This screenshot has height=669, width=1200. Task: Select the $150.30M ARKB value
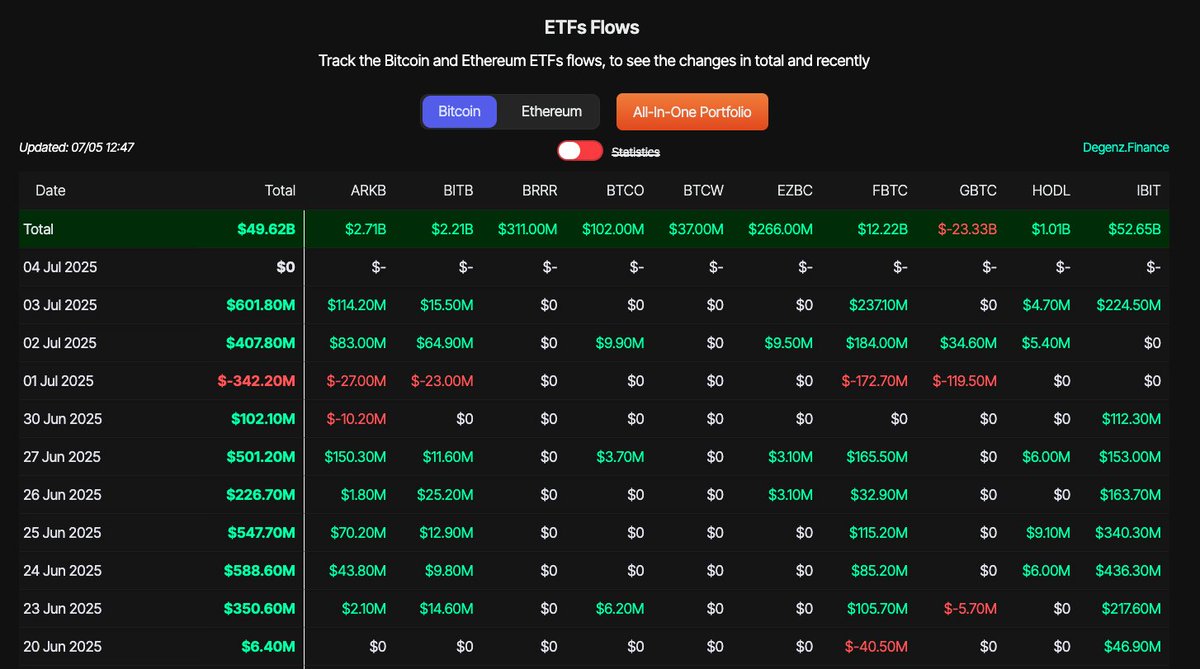click(x=356, y=457)
